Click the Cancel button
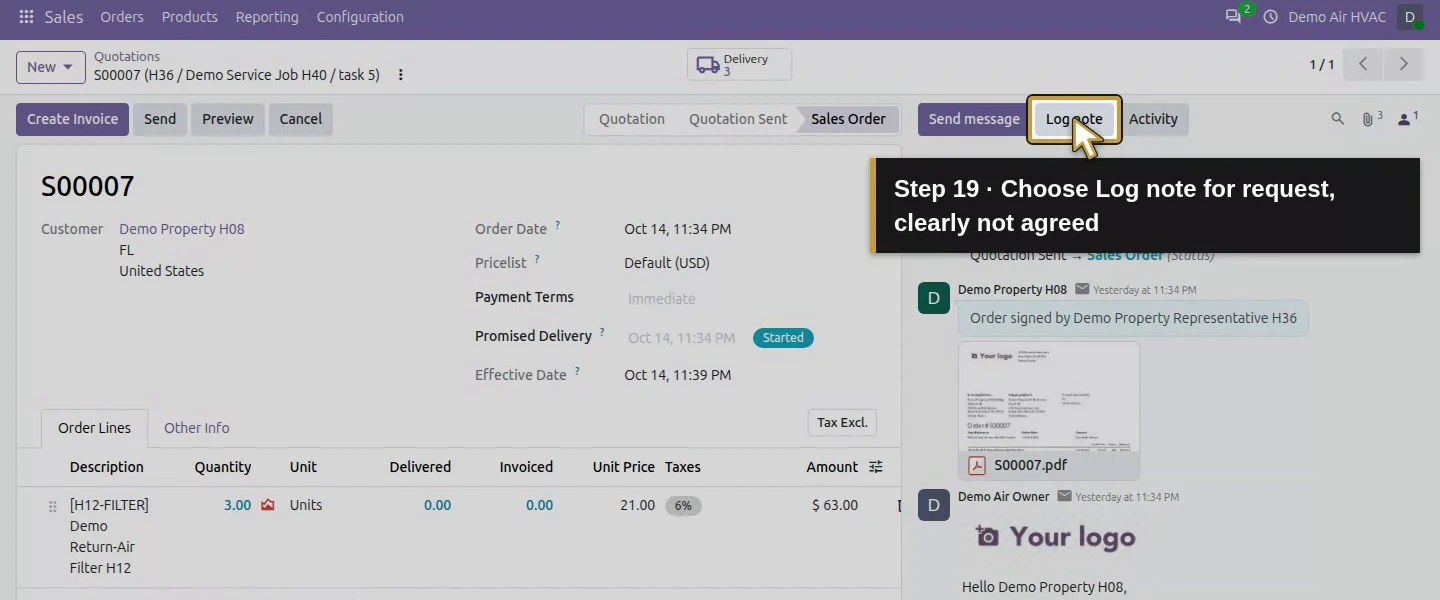Screen dimensions: 1440x600 pyautogui.click(x=301, y=119)
